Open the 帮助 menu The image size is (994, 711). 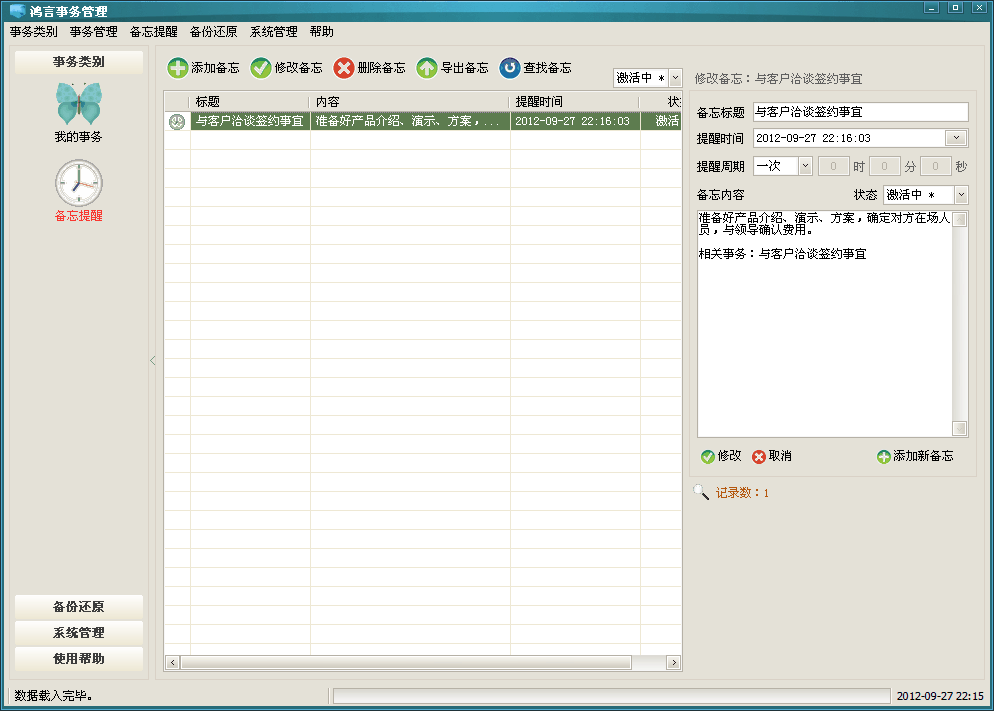coord(322,32)
